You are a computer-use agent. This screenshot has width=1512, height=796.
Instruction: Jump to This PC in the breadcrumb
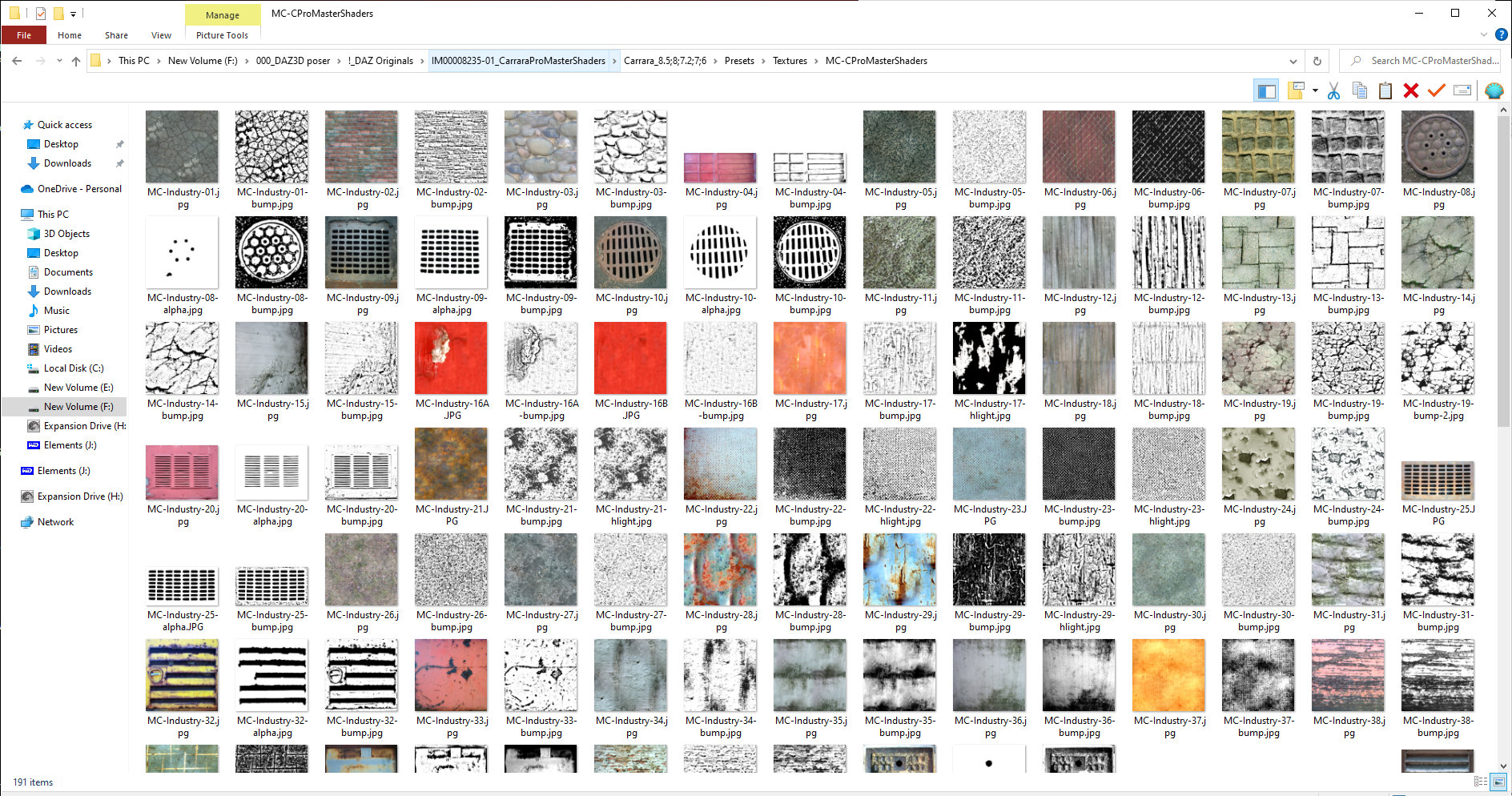pos(134,61)
